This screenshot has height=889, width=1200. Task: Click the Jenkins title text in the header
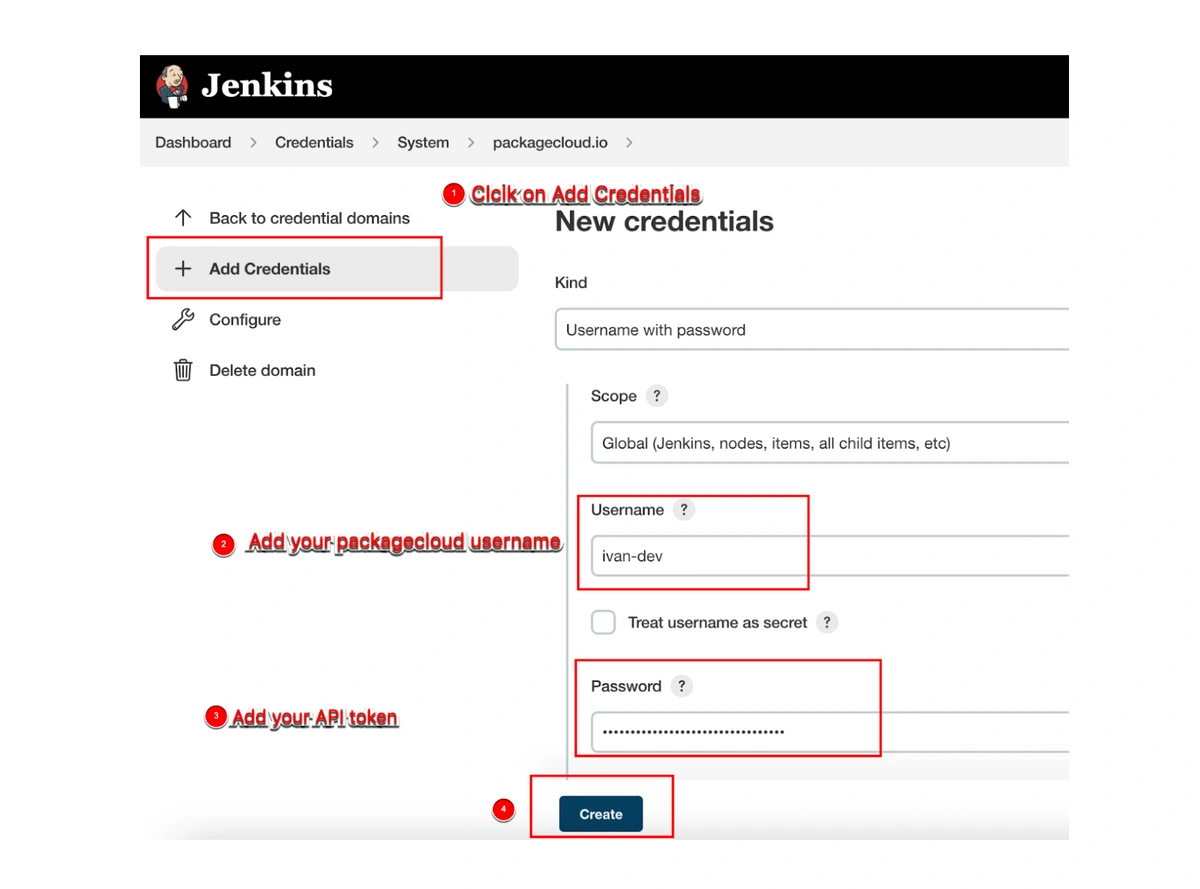[267, 86]
